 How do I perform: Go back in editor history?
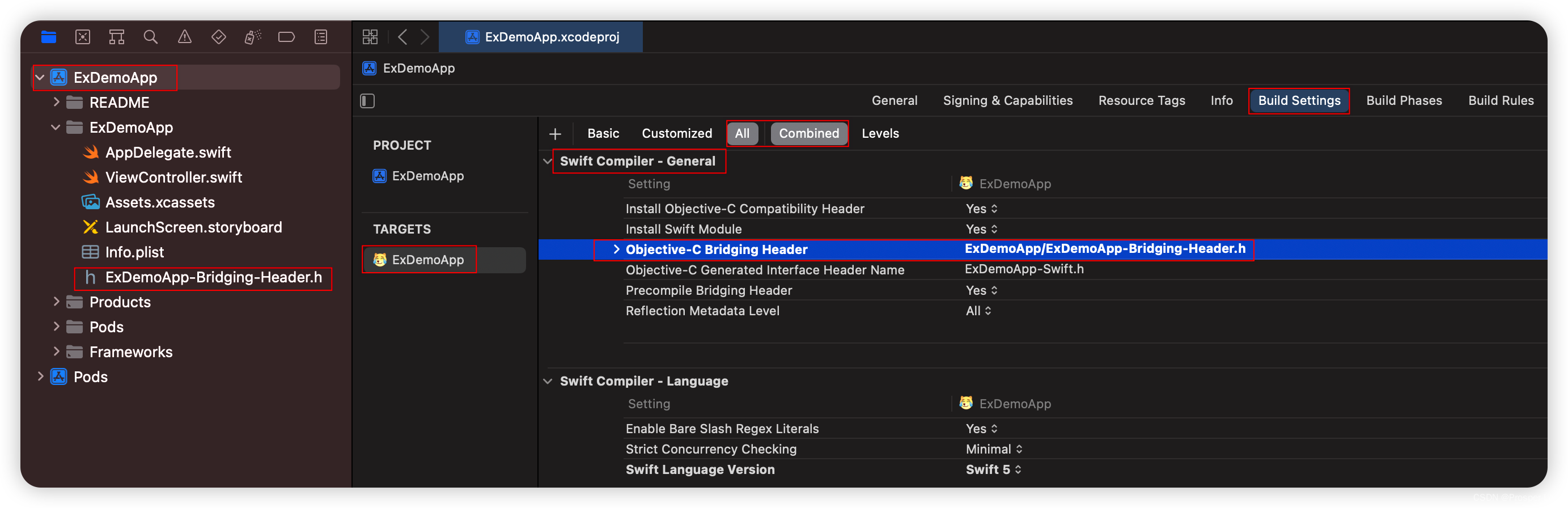pyautogui.click(x=402, y=37)
